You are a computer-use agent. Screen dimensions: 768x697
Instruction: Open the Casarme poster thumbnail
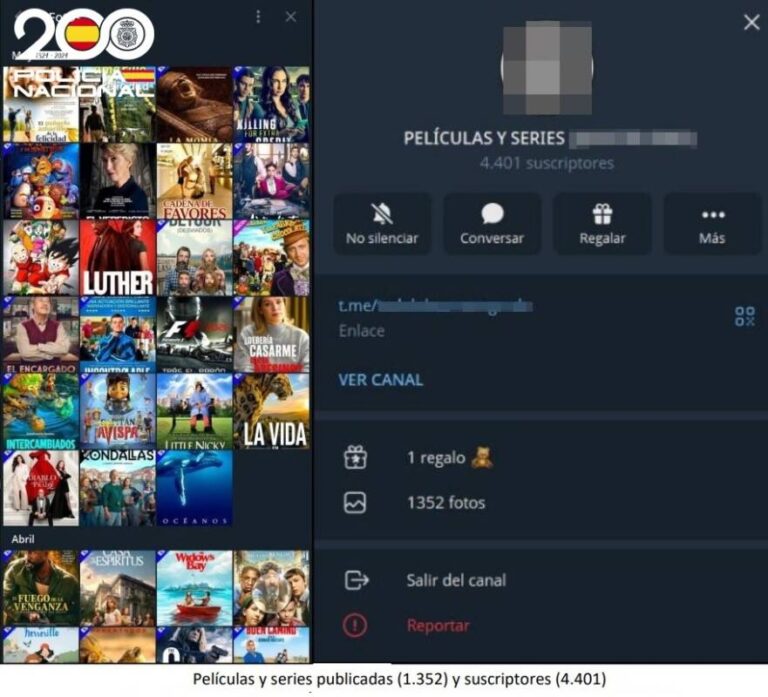tap(271, 335)
